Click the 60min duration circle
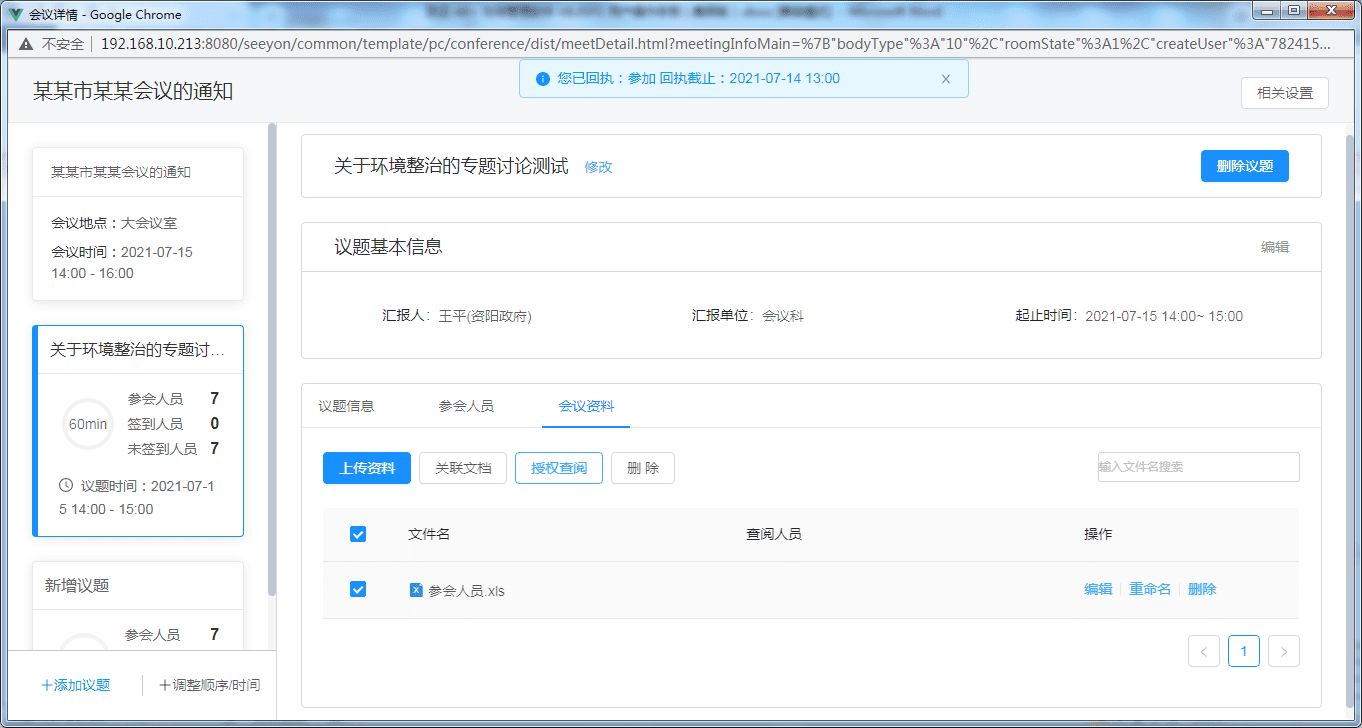1362x728 pixels. 88,424
